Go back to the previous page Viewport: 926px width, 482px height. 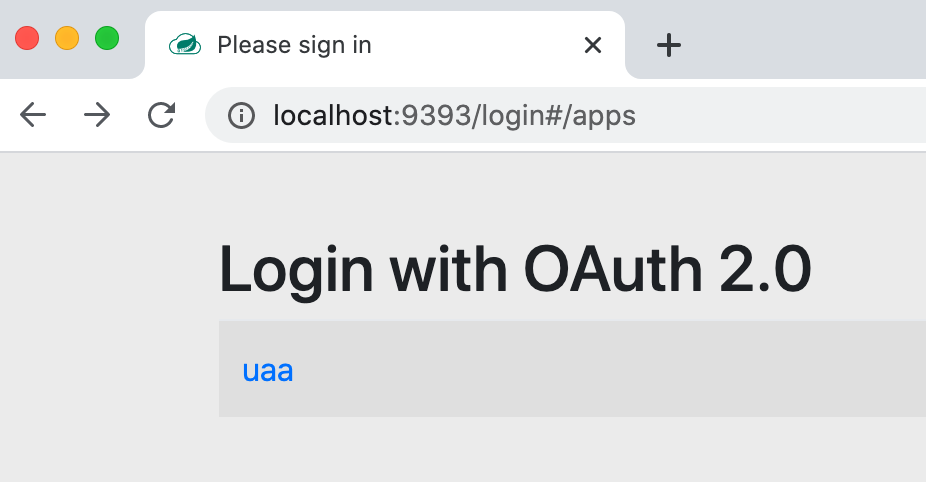tap(33, 116)
